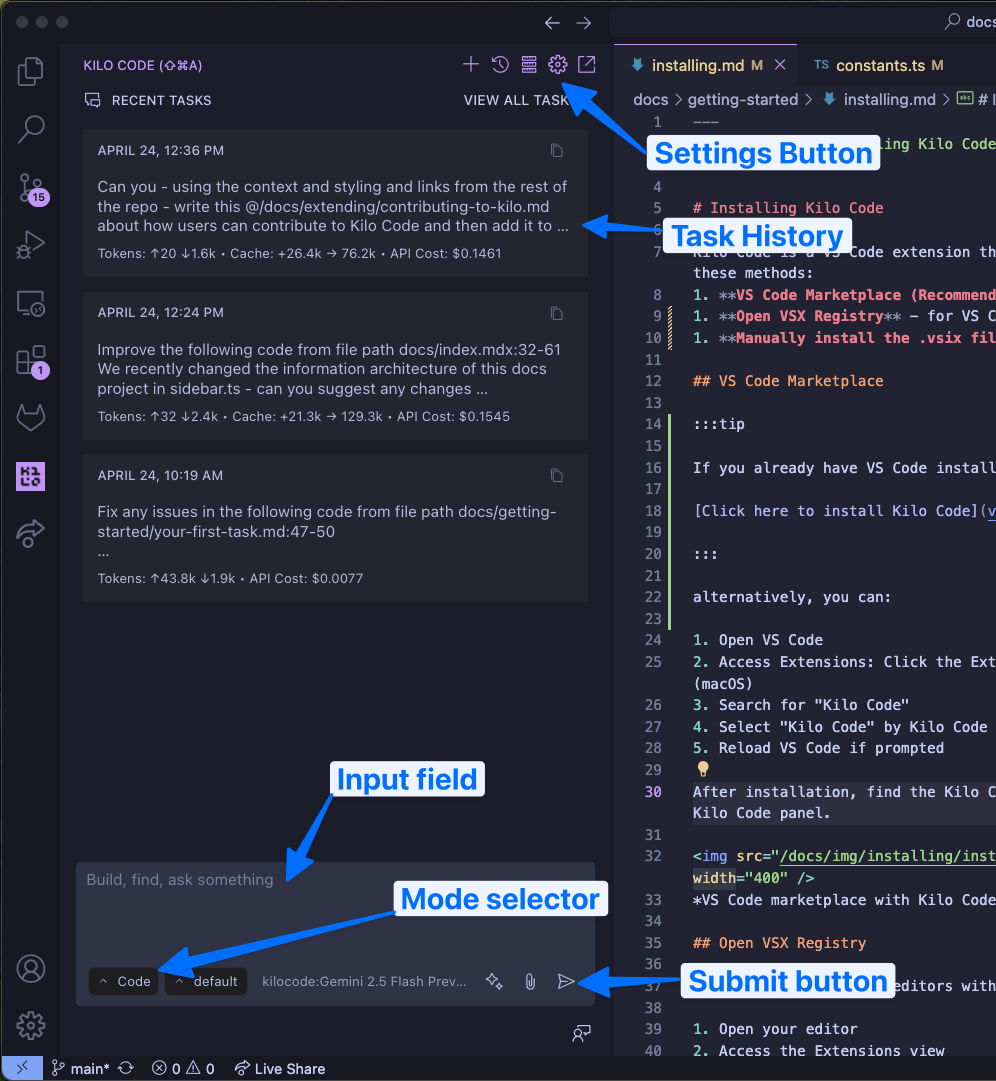Open the Code mode selector
Image resolution: width=996 pixels, height=1081 pixels.
[122, 981]
